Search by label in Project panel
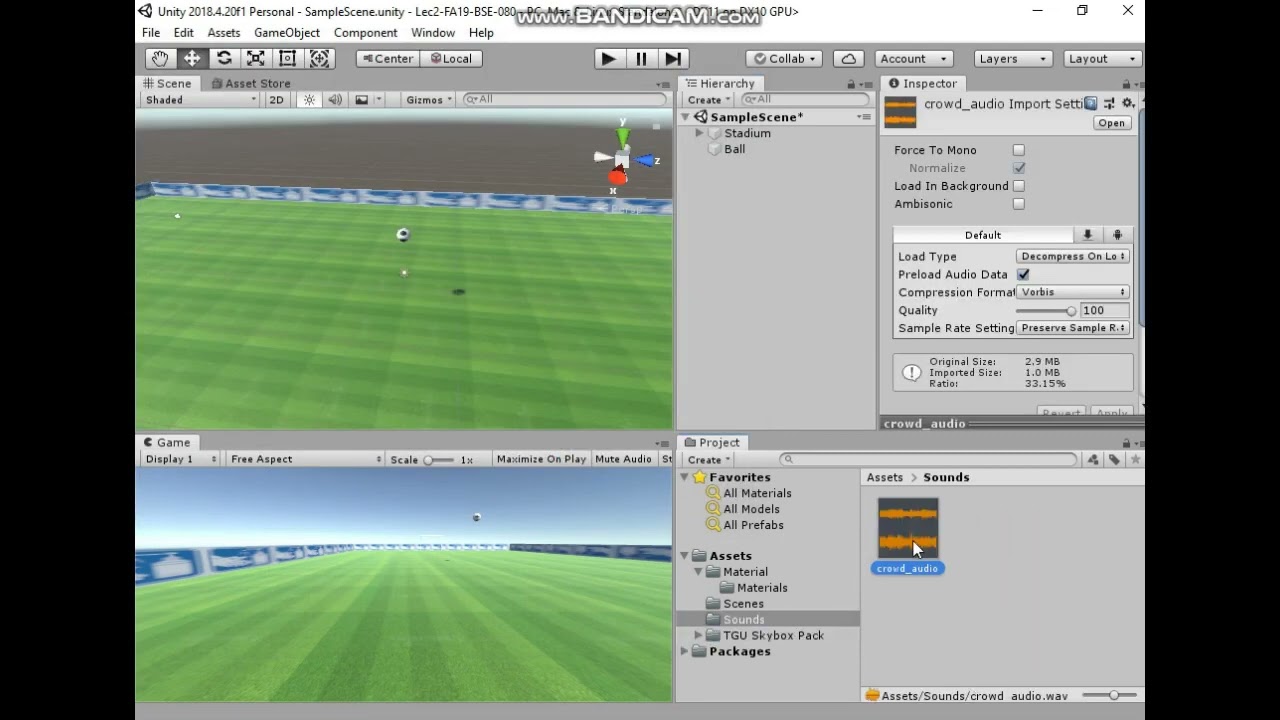 [1114, 459]
